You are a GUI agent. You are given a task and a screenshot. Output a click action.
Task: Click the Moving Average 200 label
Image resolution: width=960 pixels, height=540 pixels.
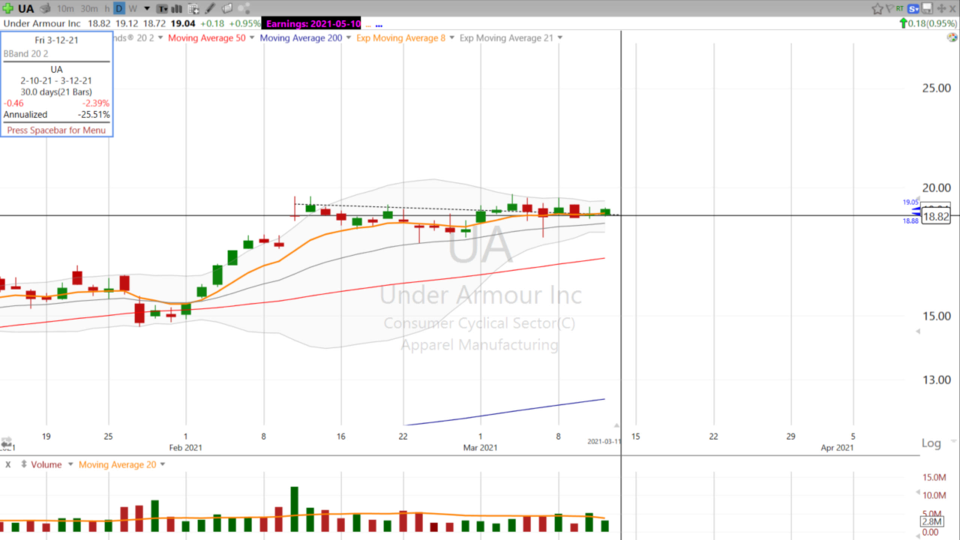[x=301, y=38]
